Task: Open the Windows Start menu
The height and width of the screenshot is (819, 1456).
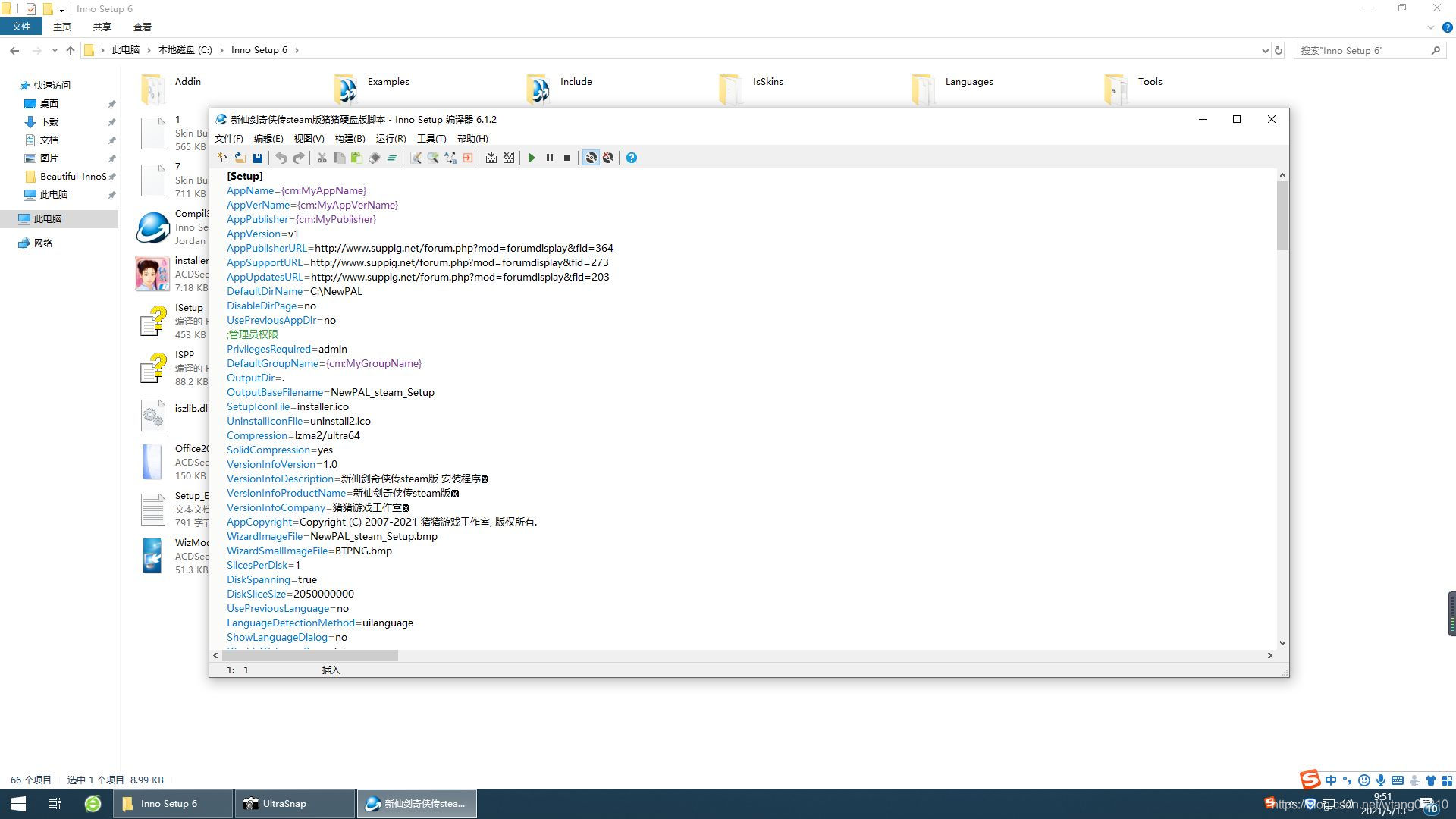Action: coord(18,804)
